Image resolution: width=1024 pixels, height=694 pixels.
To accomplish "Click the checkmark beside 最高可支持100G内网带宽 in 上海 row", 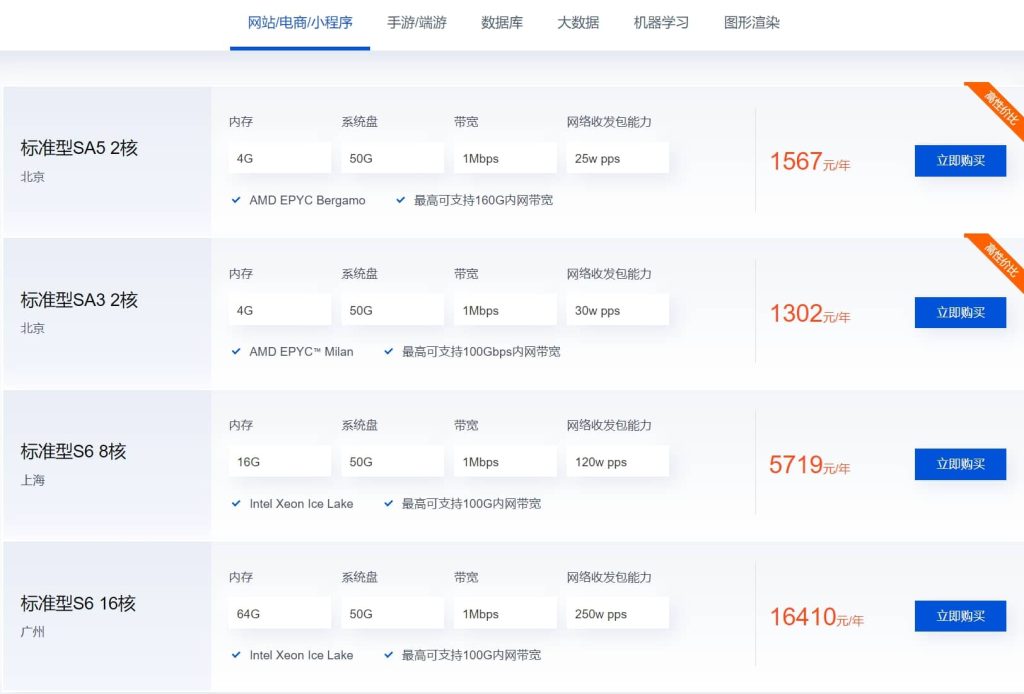I will [x=388, y=504].
